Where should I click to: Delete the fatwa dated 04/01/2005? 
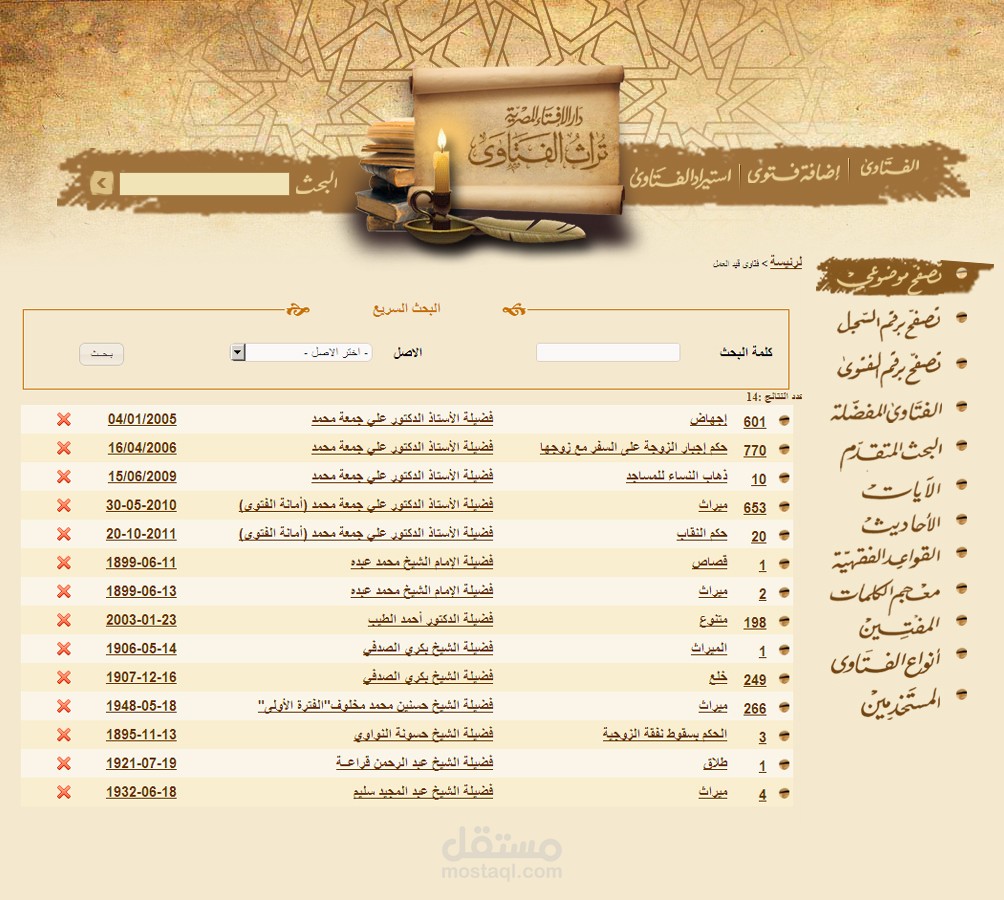[x=63, y=420]
